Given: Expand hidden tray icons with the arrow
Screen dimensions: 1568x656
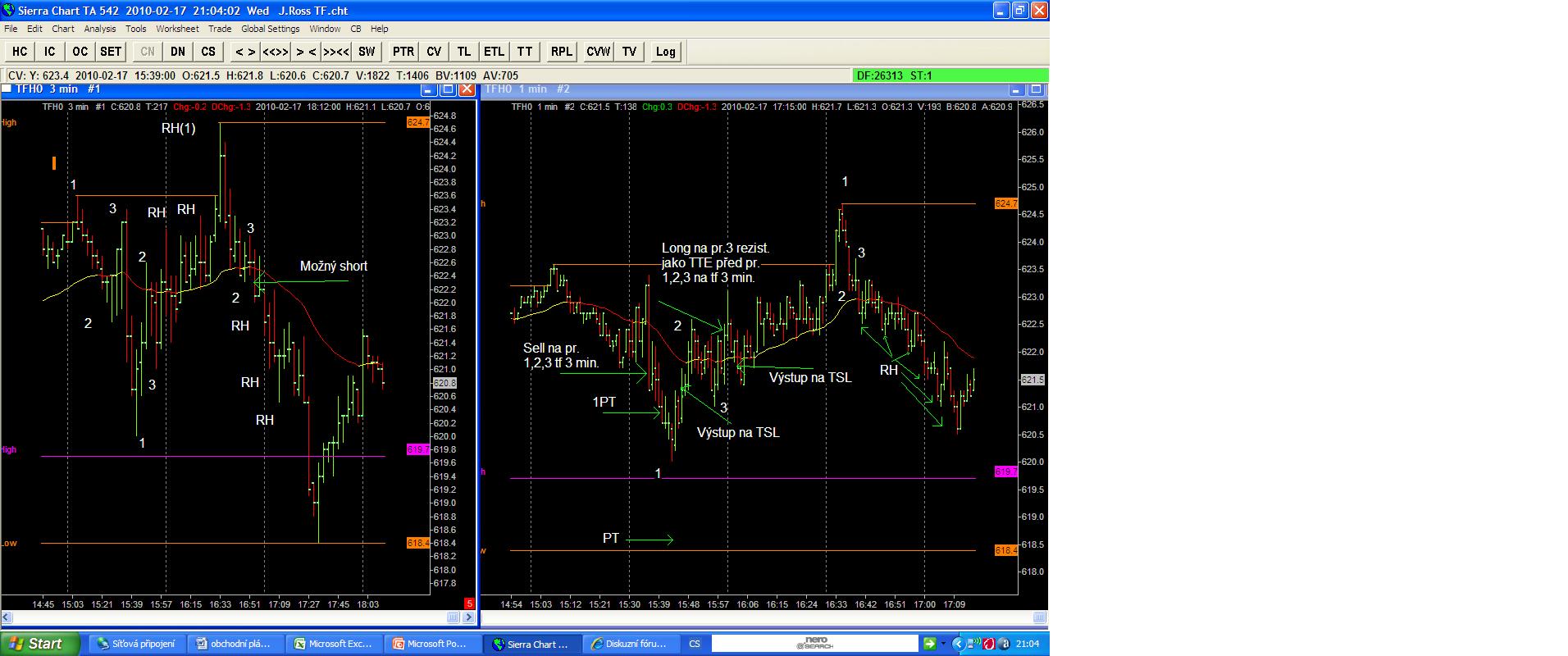Looking at the screenshot, I should [957, 644].
